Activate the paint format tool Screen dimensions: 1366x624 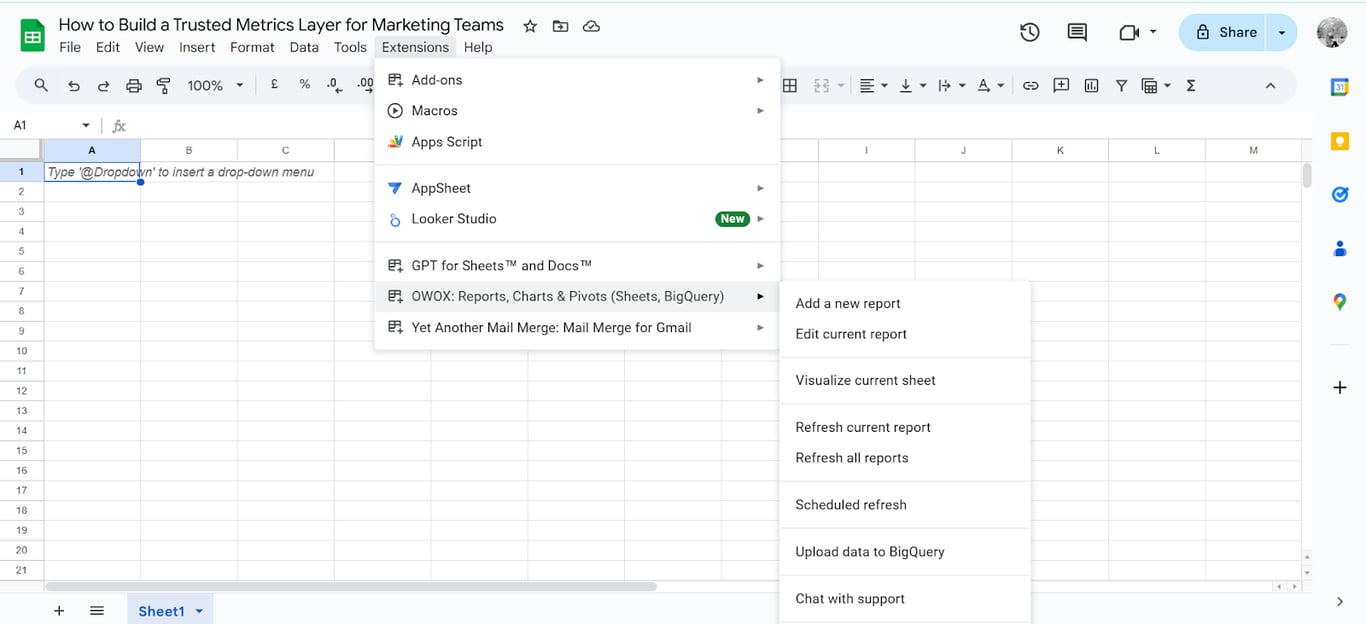click(164, 86)
